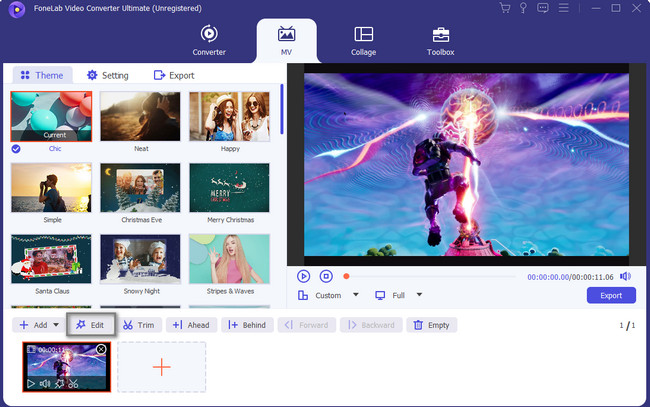This screenshot has width=650, height=407.
Task: Click the checkmark under Chic theme
Action: (x=16, y=149)
